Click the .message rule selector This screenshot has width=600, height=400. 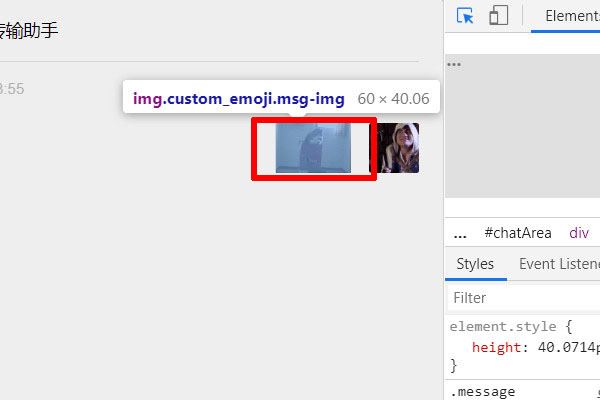pos(482,391)
